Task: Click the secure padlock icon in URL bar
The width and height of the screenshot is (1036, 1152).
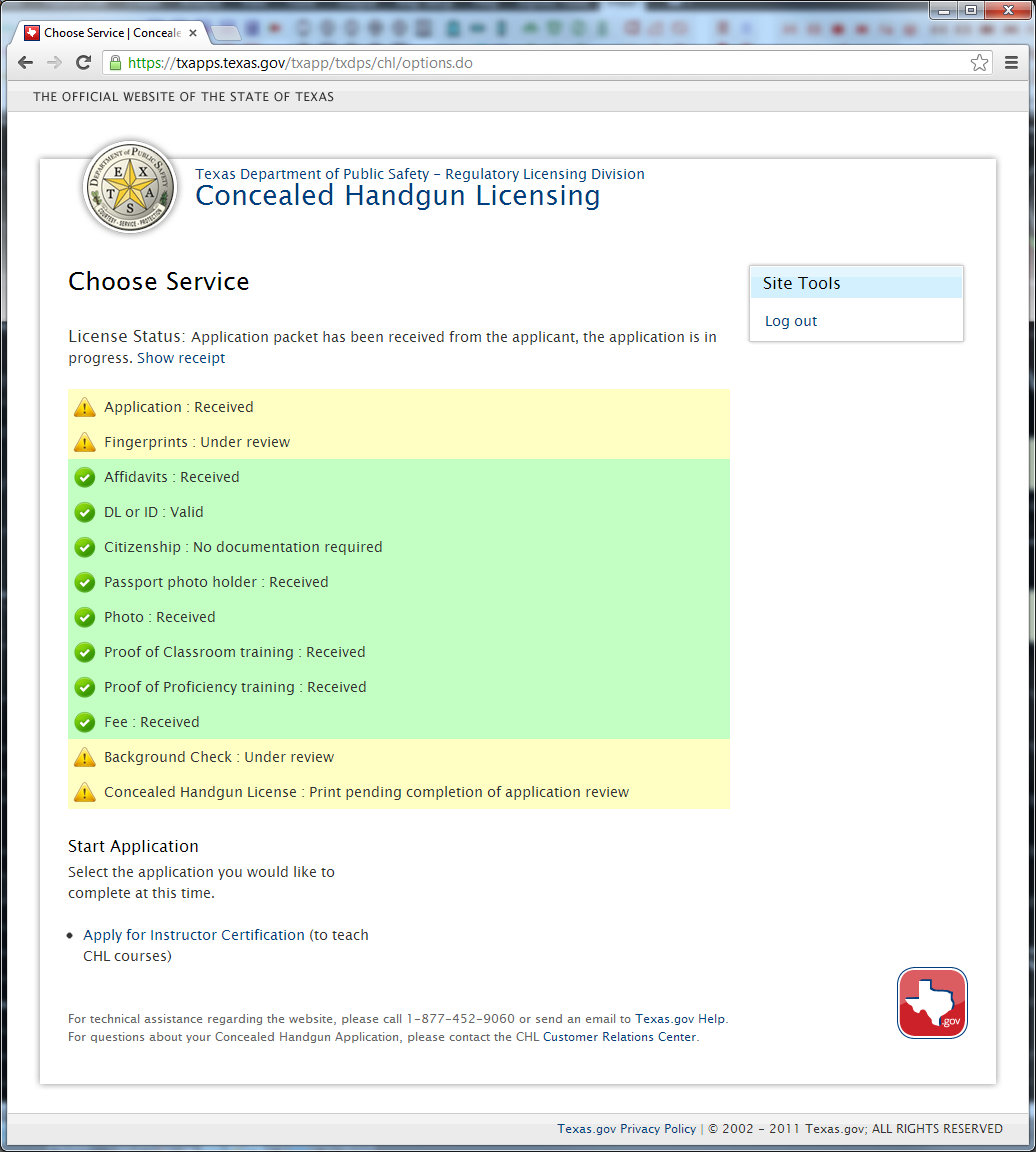Action: [115, 63]
